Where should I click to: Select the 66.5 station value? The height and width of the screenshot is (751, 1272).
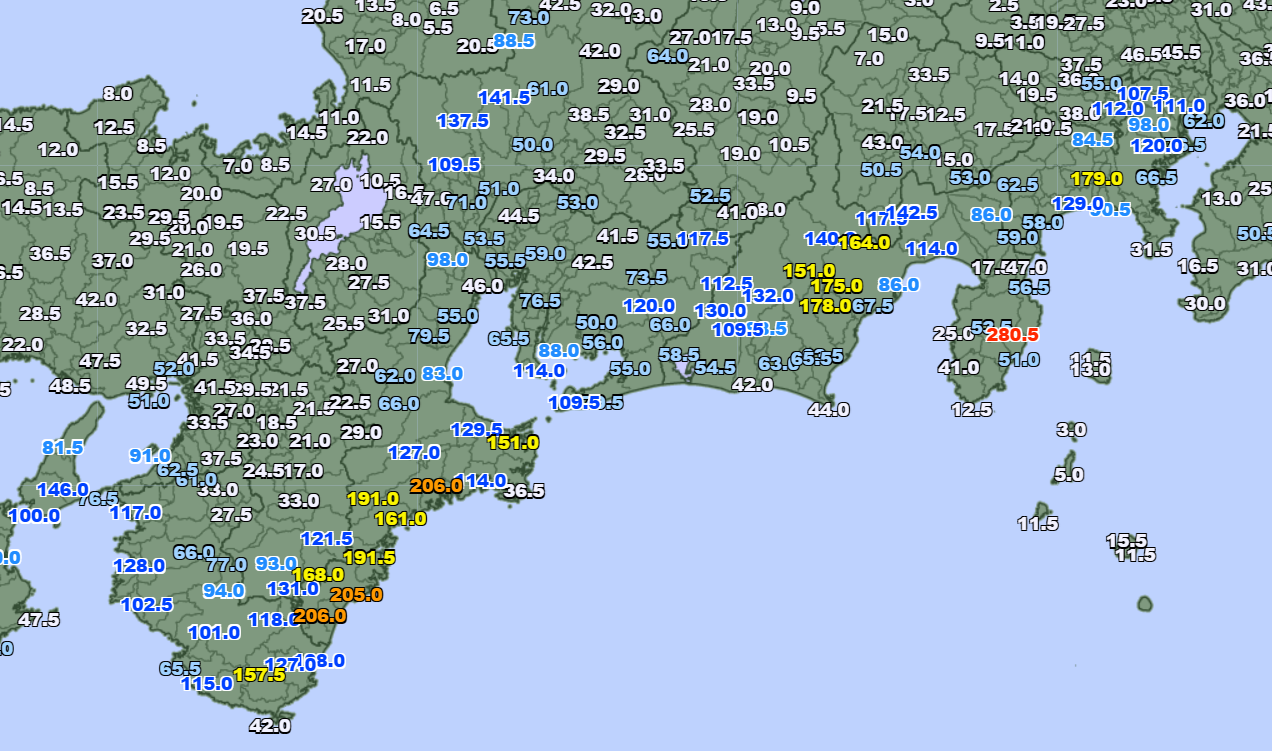click(x=1156, y=177)
